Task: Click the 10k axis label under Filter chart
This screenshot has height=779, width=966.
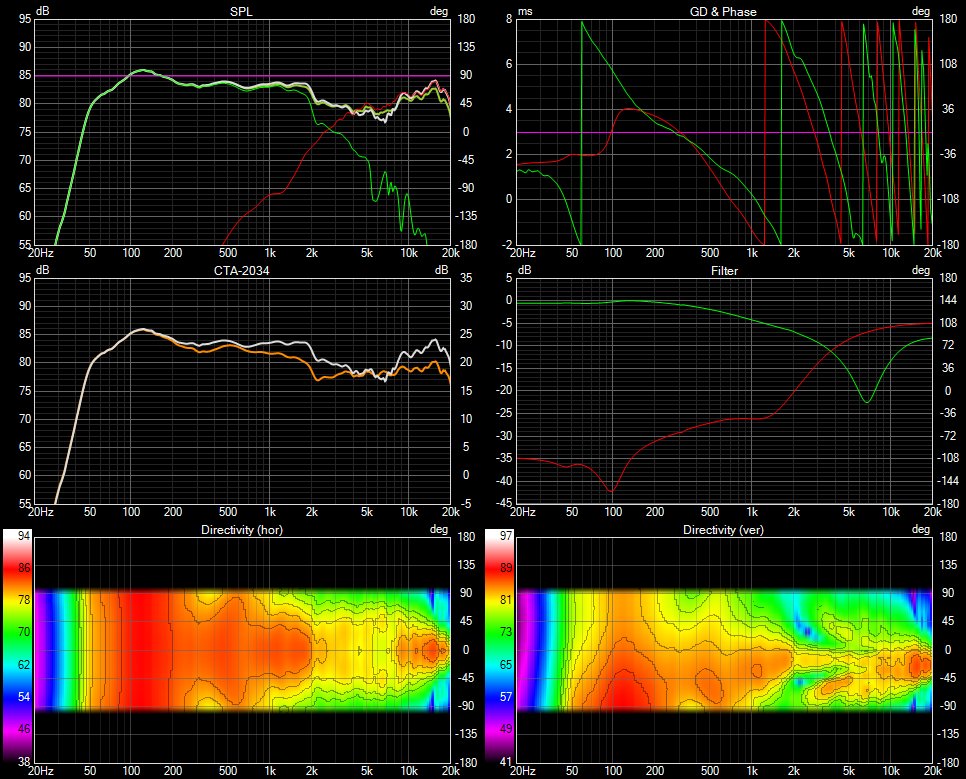Action: coord(890,512)
